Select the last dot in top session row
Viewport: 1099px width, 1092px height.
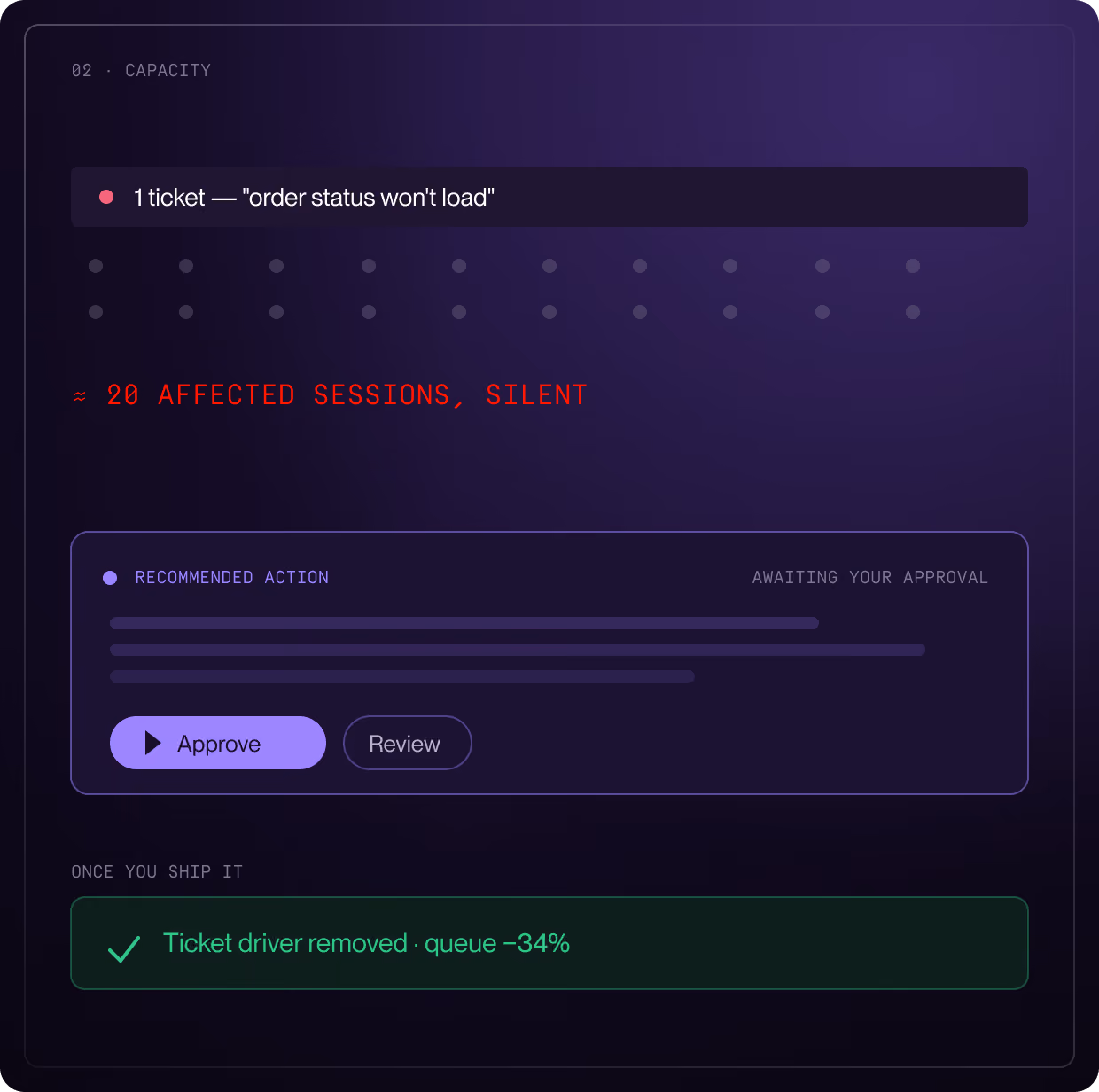point(913,266)
